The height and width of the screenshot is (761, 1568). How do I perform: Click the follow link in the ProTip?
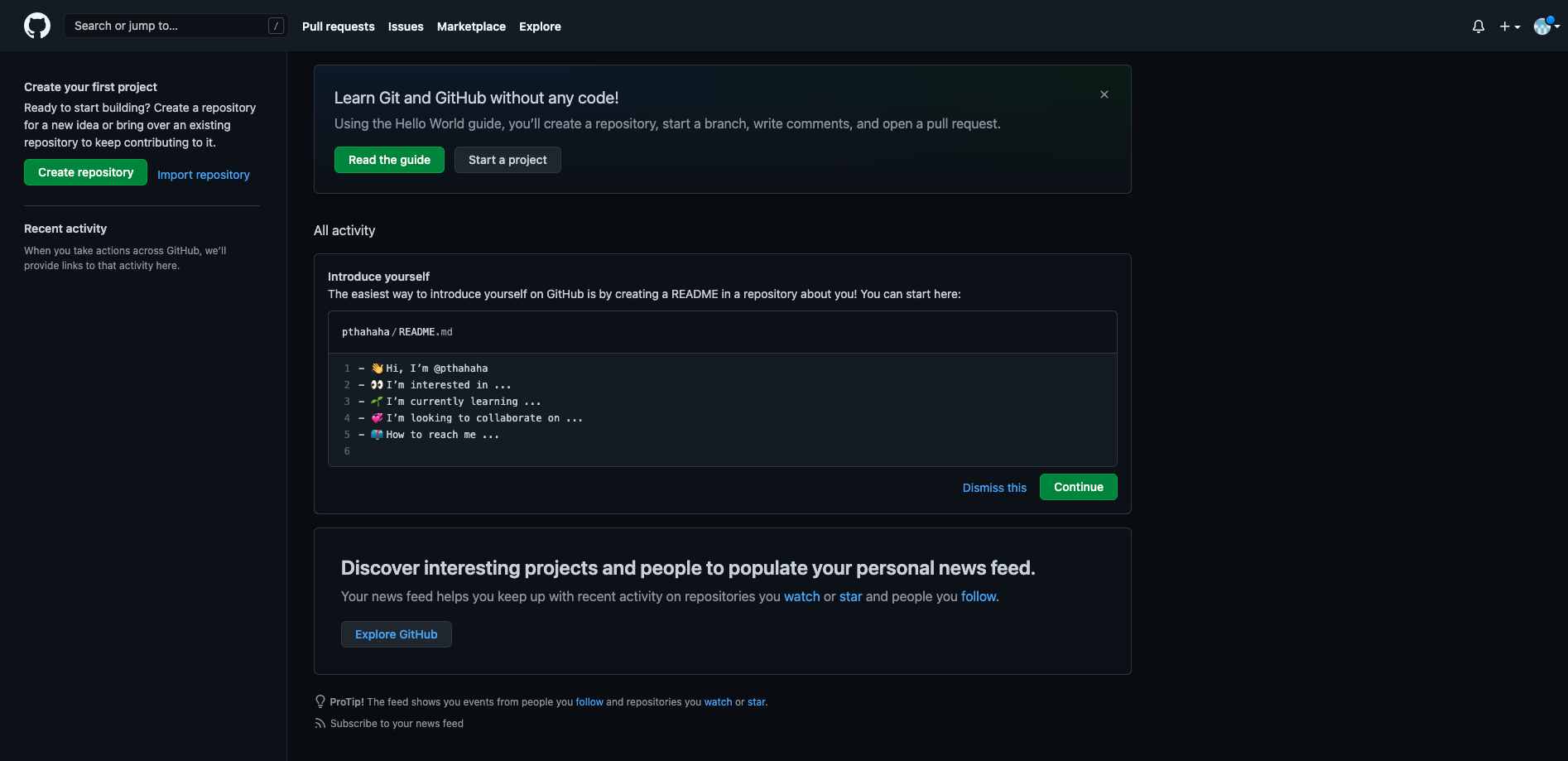tap(589, 702)
